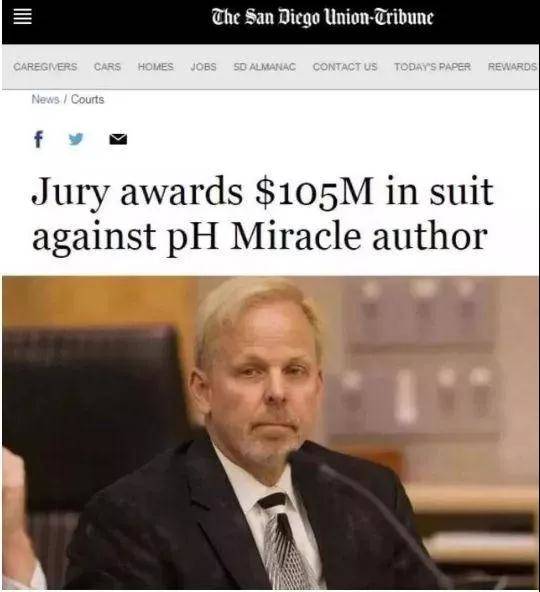
Task: Open Today's Paper link
Action: click(432, 67)
